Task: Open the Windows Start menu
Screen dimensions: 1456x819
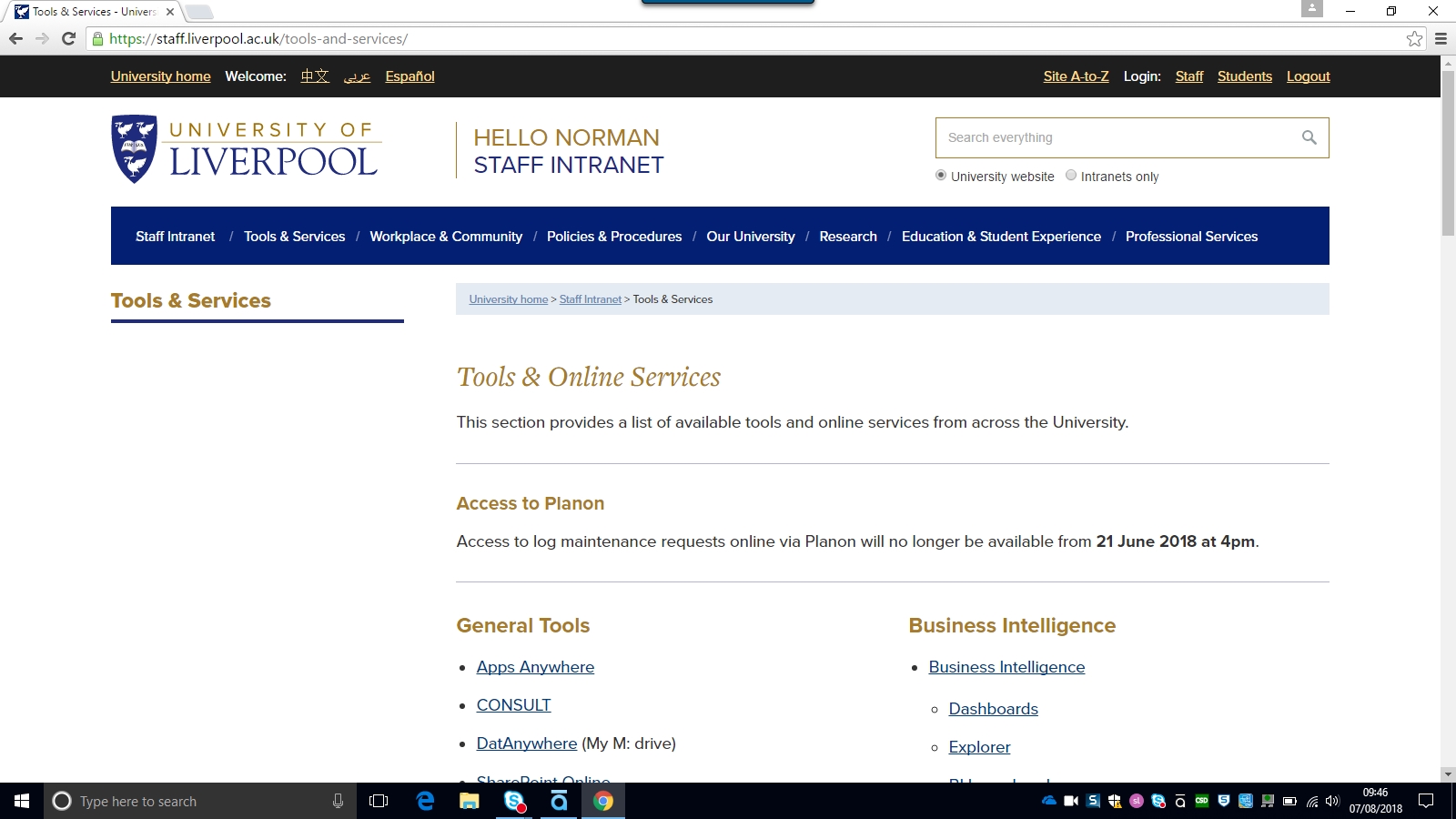Action: [x=22, y=801]
